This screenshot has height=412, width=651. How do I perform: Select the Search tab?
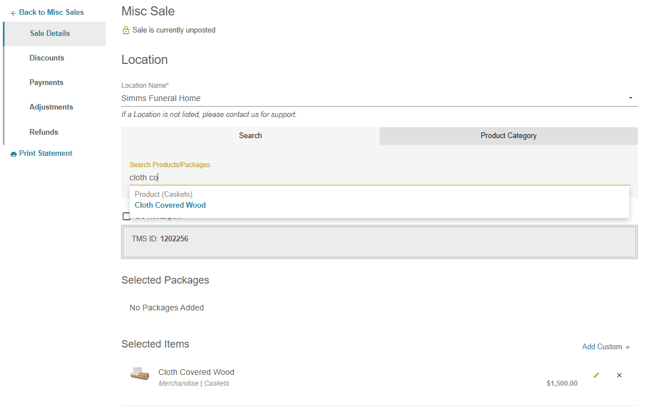click(x=250, y=136)
